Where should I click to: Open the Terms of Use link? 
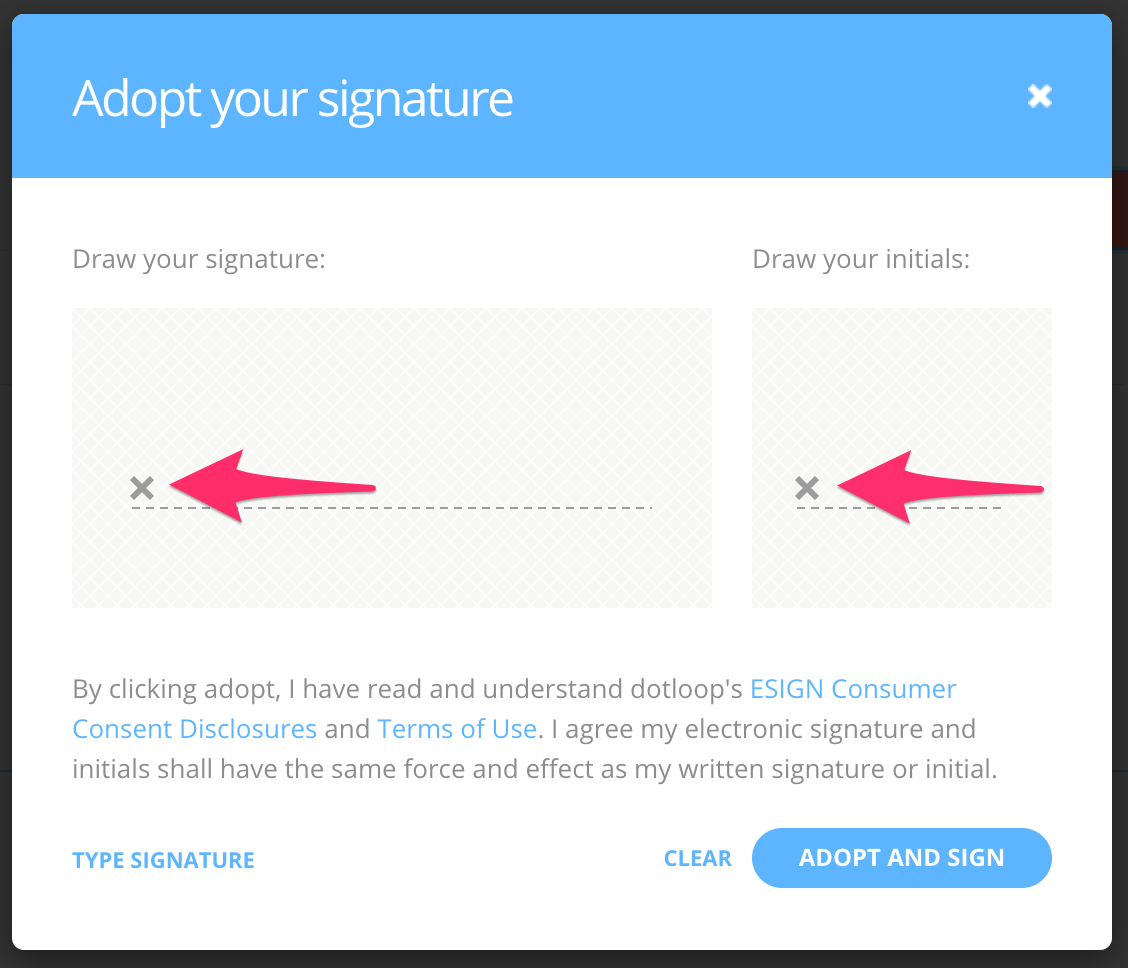tap(456, 728)
